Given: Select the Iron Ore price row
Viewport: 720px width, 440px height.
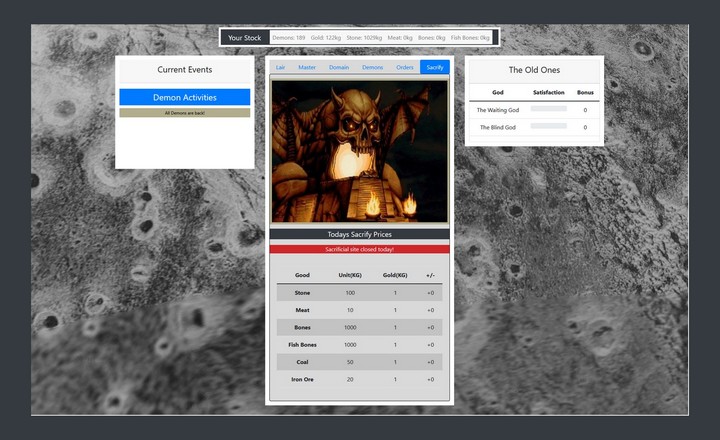Looking at the screenshot, I should (359, 379).
